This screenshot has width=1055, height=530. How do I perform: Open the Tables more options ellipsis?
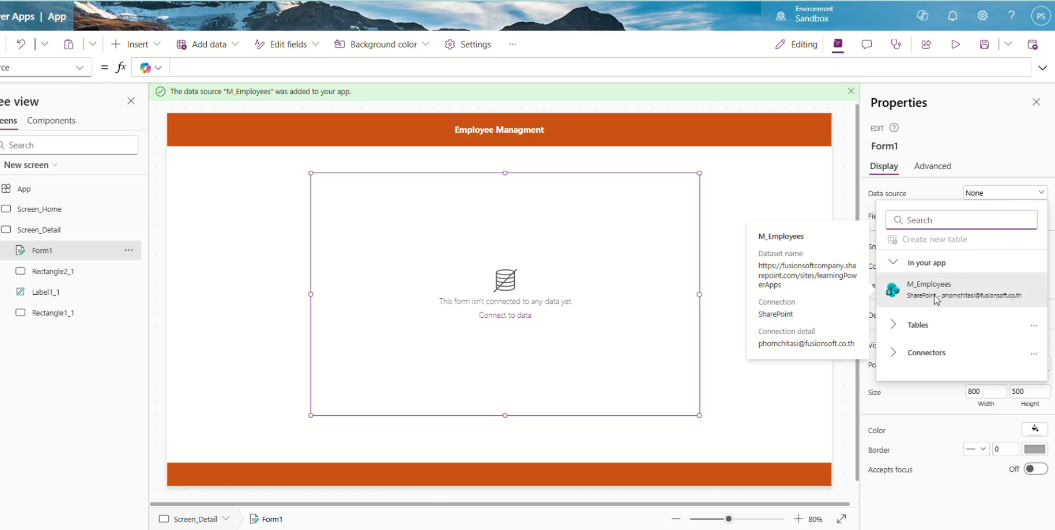coord(1033,325)
